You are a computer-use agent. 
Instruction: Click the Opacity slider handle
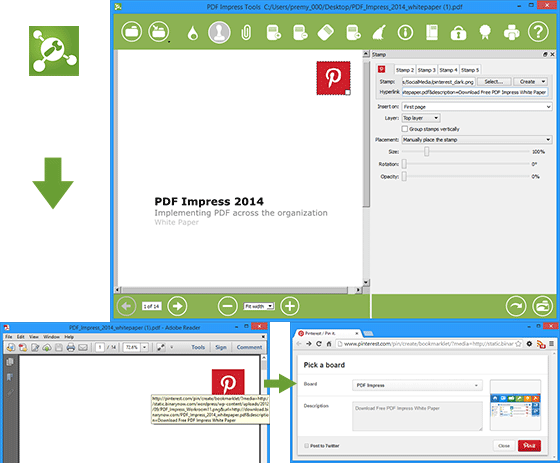pyautogui.click(x=404, y=176)
